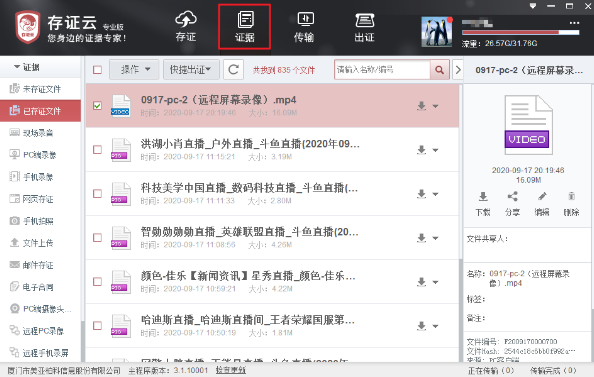Click 分享 share in detail panel
The height and width of the screenshot is (377, 594).
point(513,204)
